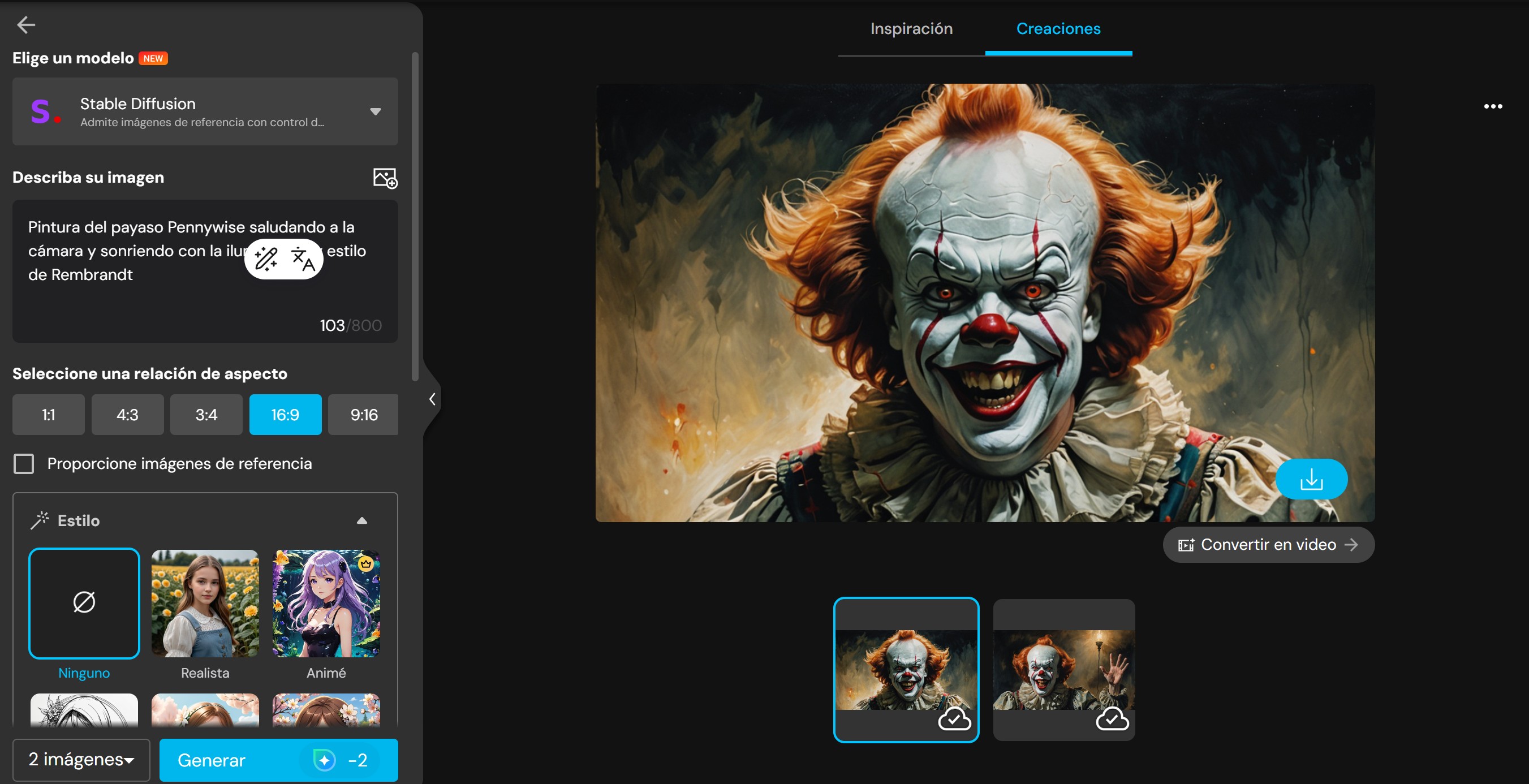Click Convertir en video button
Viewport: 1529px width, 784px height.
(x=1268, y=544)
